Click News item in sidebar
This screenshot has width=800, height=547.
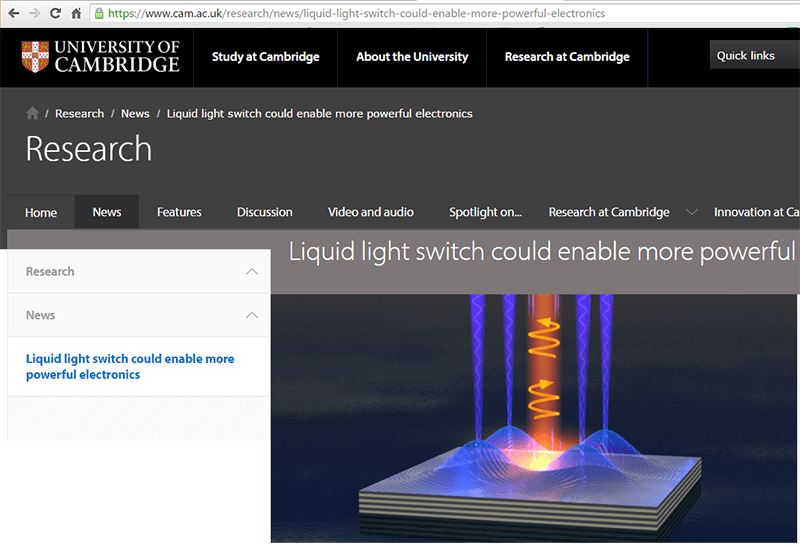40,315
